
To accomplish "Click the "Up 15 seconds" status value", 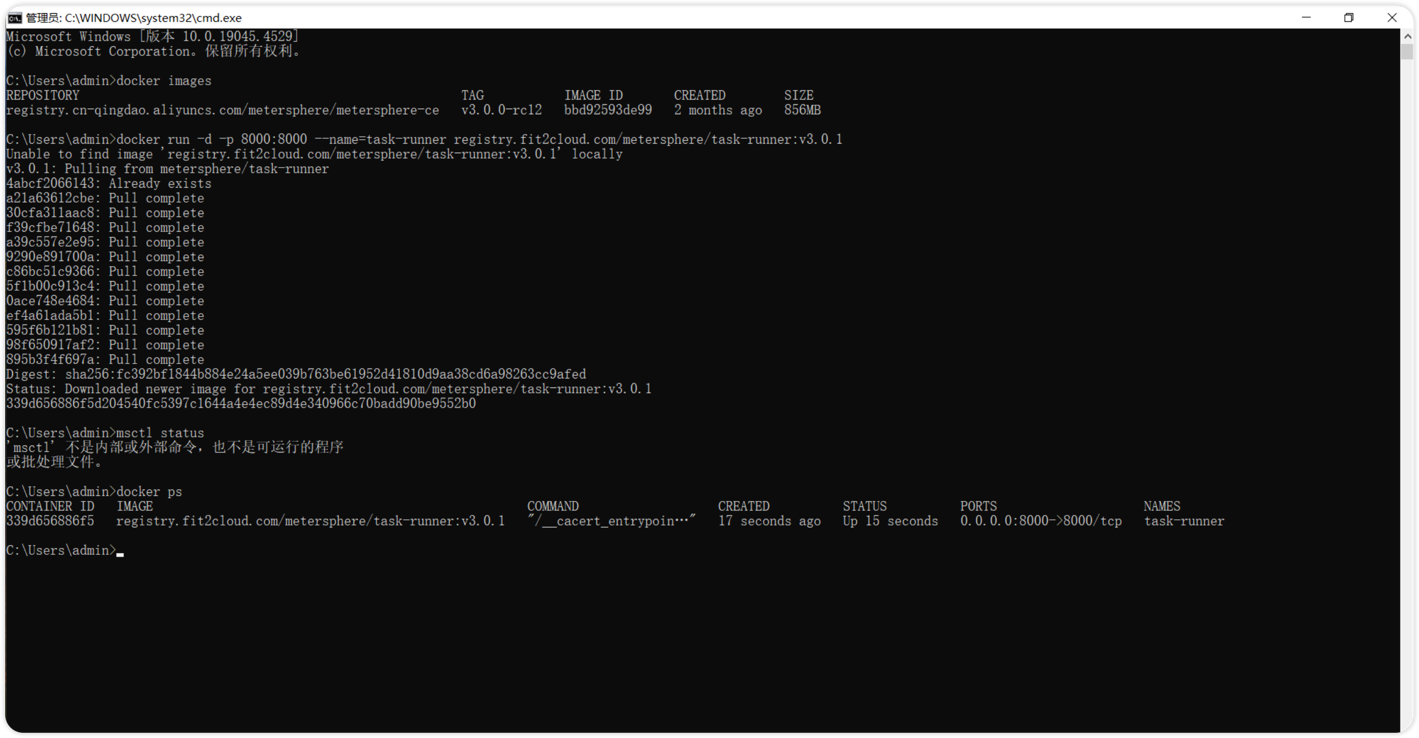I will (890, 521).
